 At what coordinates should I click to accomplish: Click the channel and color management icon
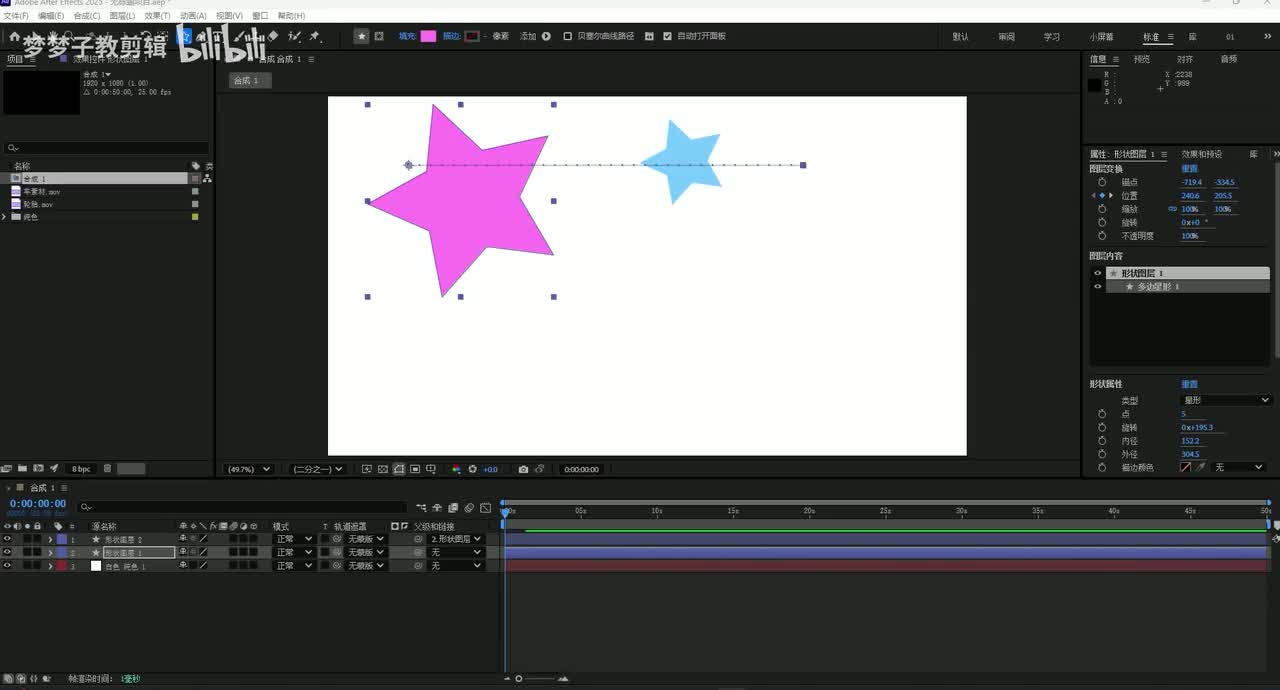456,469
